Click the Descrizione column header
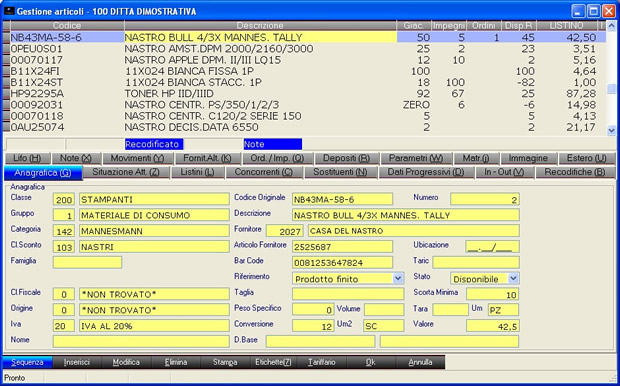Screen dimensions: 620x386 [x=260, y=26]
